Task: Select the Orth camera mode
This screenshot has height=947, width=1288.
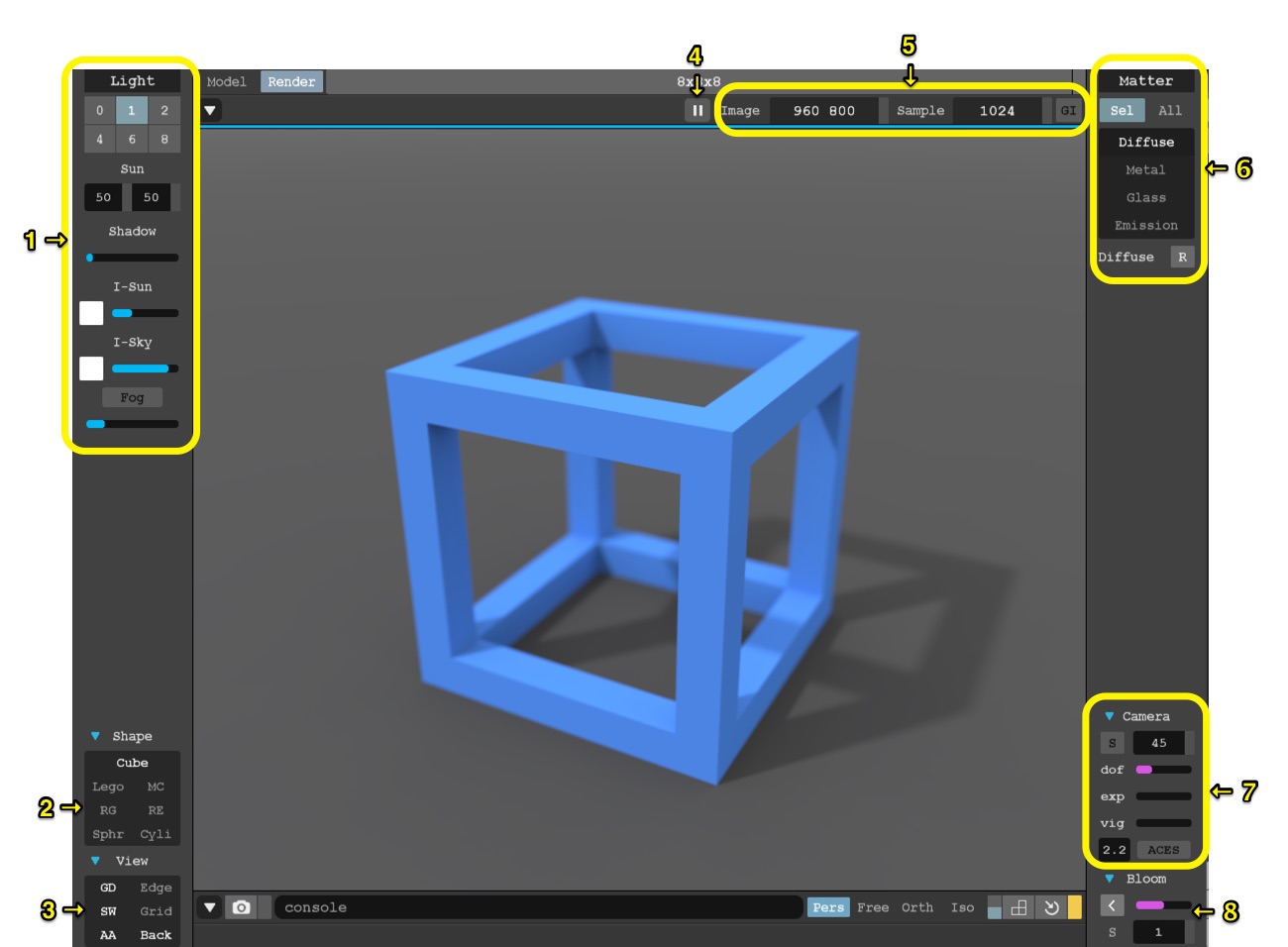Action: [x=916, y=907]
